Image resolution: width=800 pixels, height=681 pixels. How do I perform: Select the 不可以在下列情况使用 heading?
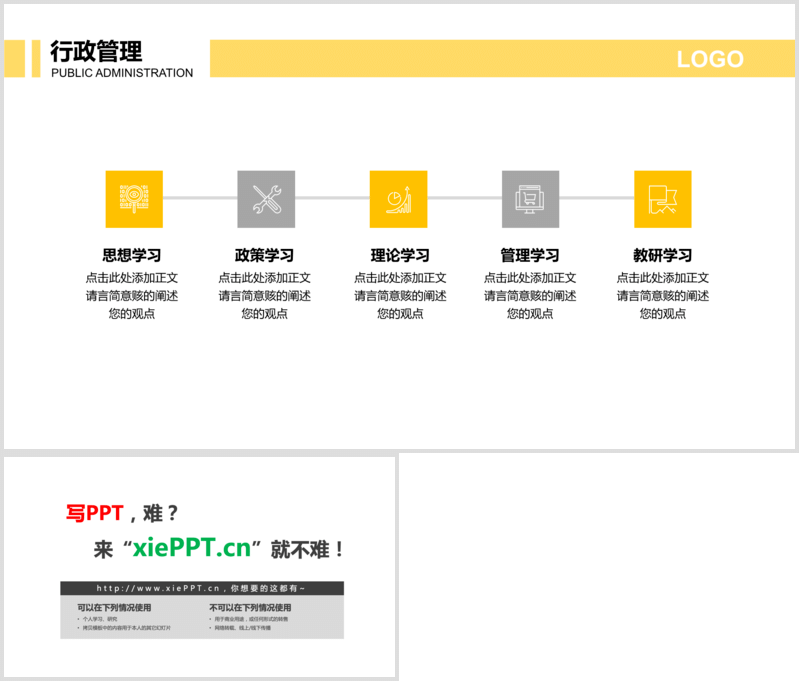[x=250, y=607]
